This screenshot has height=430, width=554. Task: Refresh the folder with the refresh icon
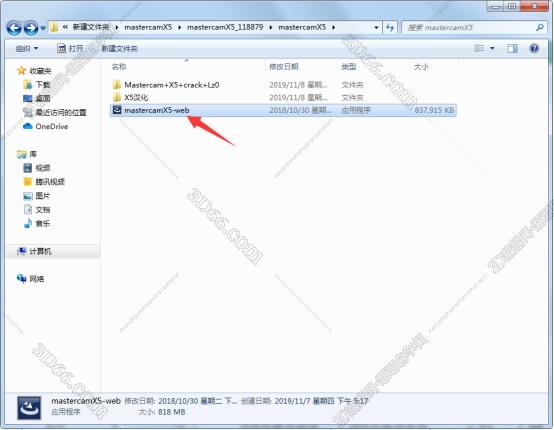click(390, 27)
